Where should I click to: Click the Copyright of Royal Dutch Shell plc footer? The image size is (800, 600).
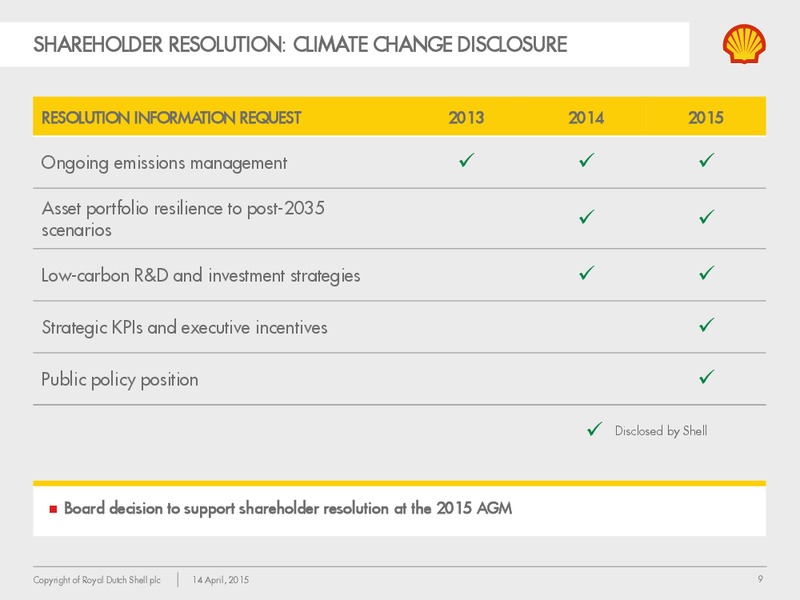97,580
